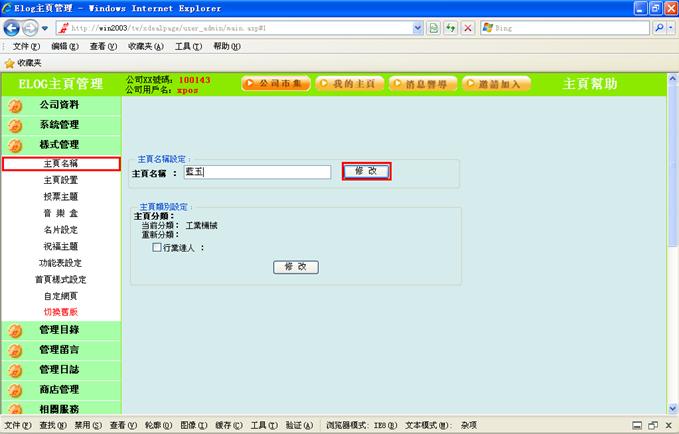Click the gear icon beside 公司資料

click(x=15, y=106)
